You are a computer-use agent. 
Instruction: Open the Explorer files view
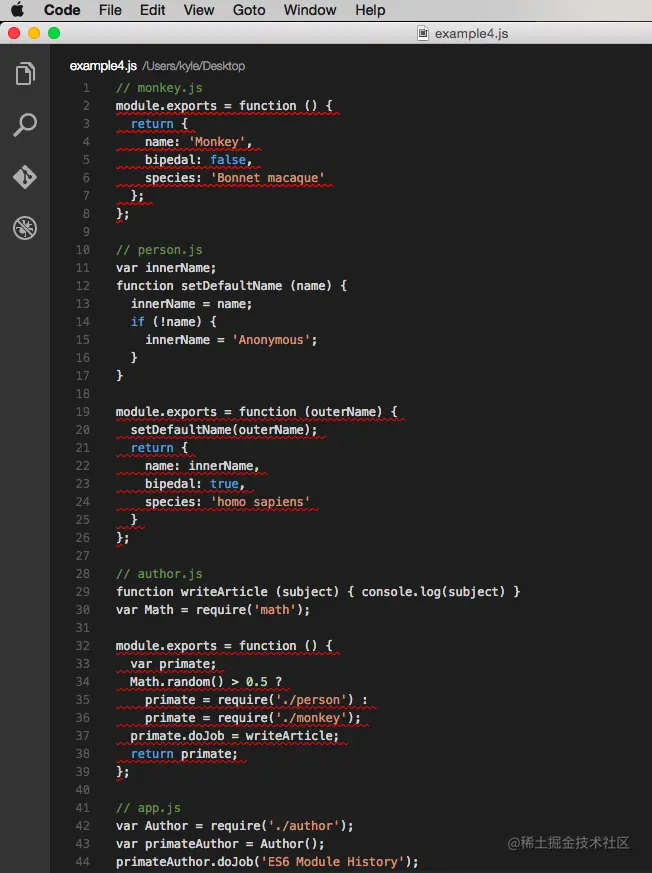click(x=25, y=73)
